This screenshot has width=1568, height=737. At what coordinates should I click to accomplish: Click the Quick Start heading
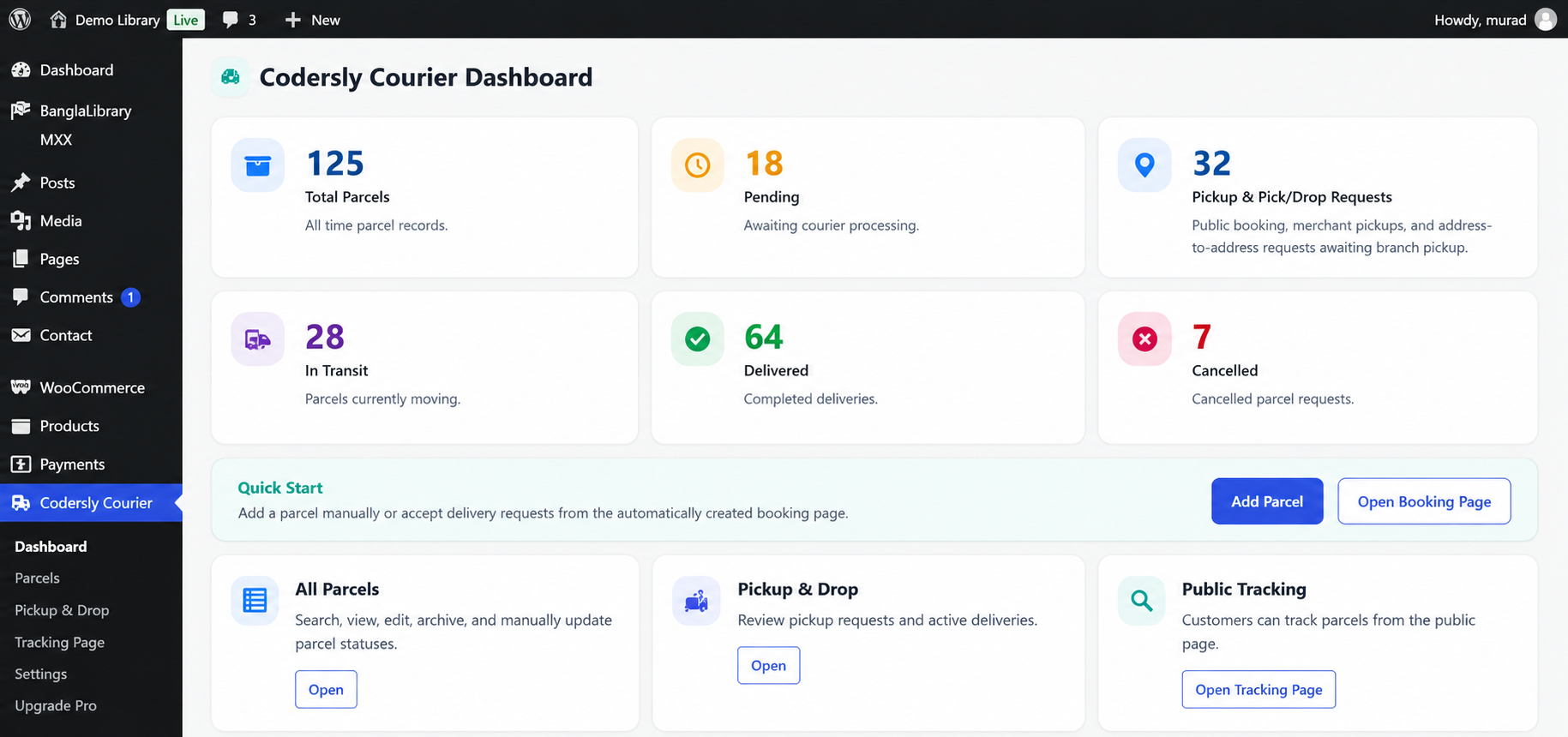tap(280, 488)
